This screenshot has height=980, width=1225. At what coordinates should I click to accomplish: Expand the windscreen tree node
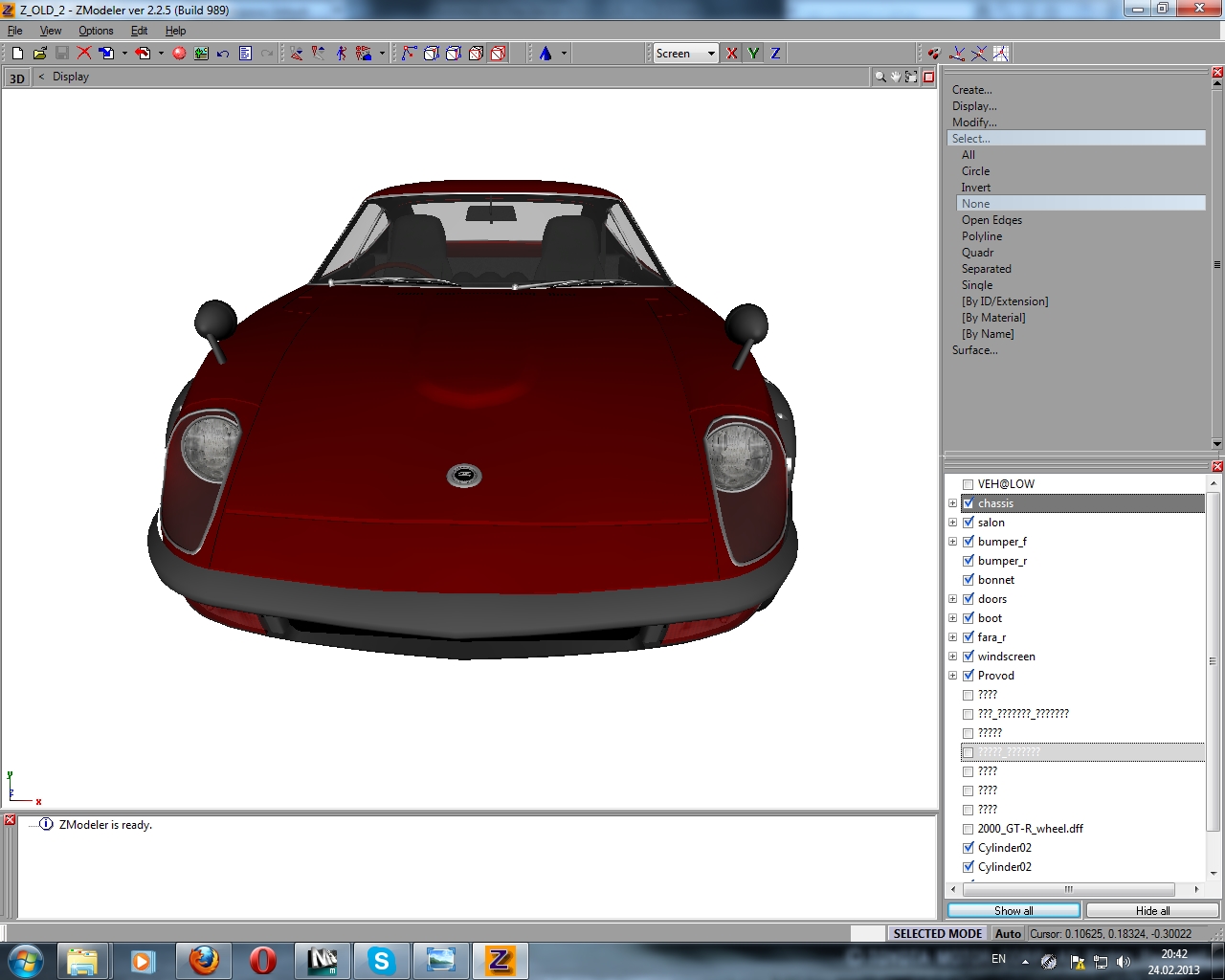coord(952,657)
